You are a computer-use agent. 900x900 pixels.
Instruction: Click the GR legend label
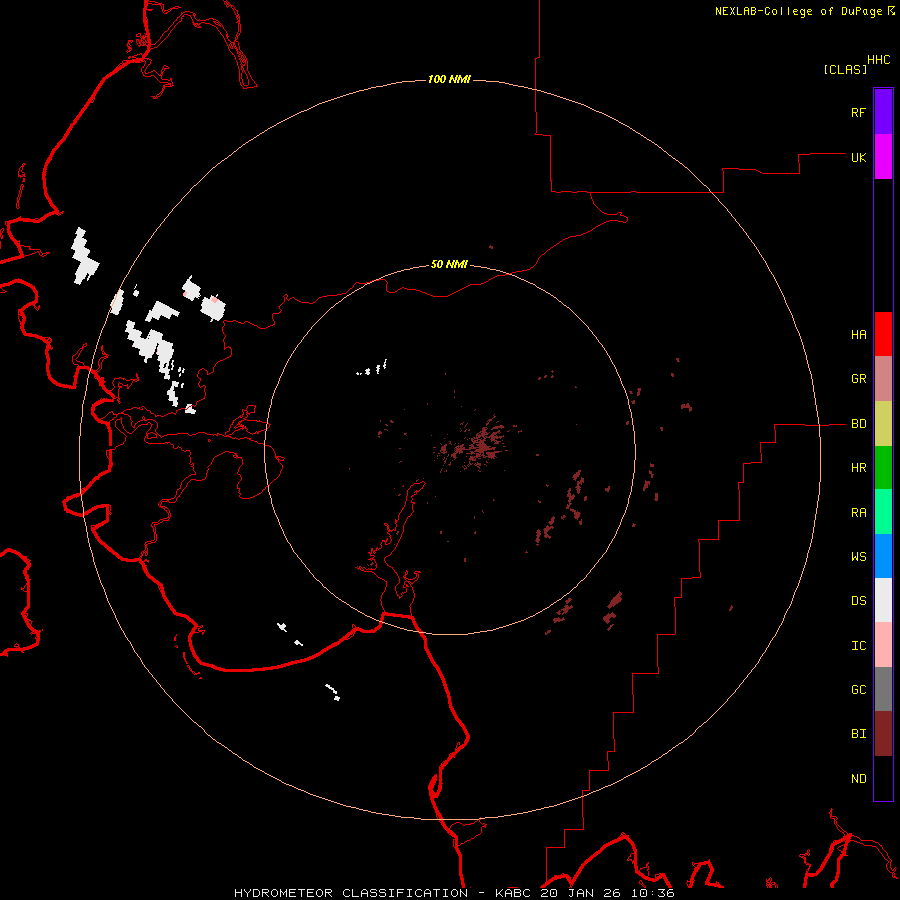tap(858, 379)
